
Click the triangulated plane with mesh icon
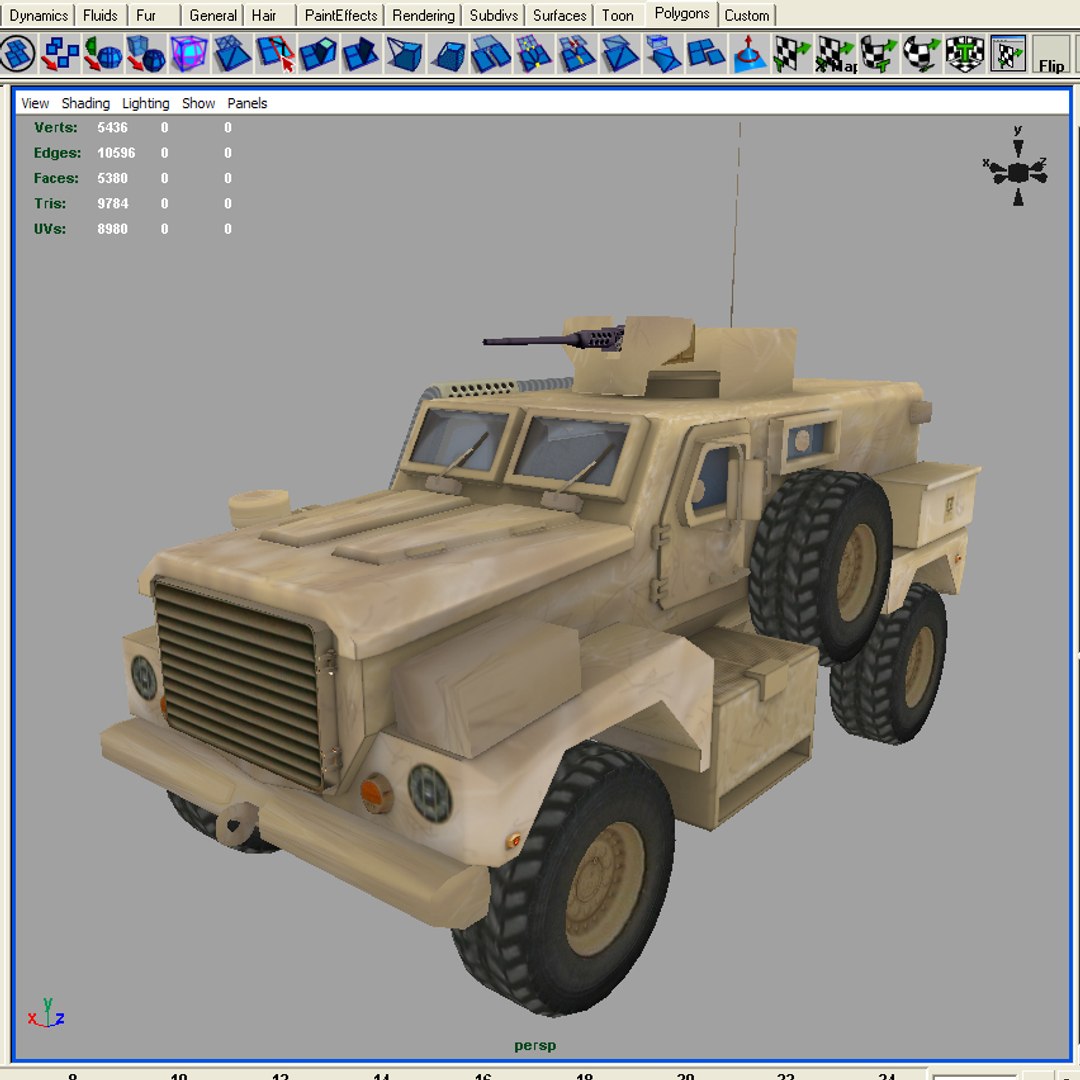[232, 54]
